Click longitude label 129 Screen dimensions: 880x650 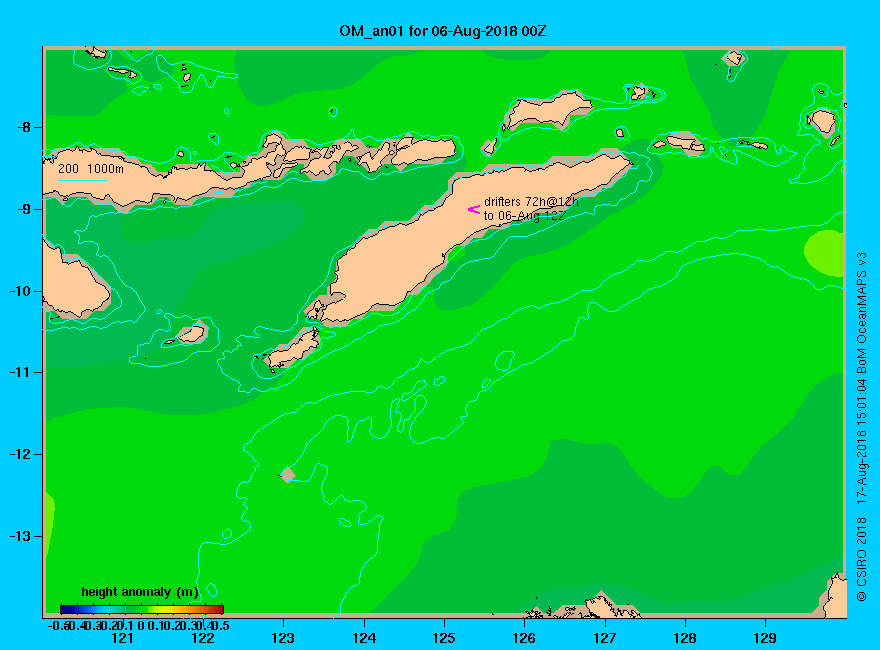point(765,638)
